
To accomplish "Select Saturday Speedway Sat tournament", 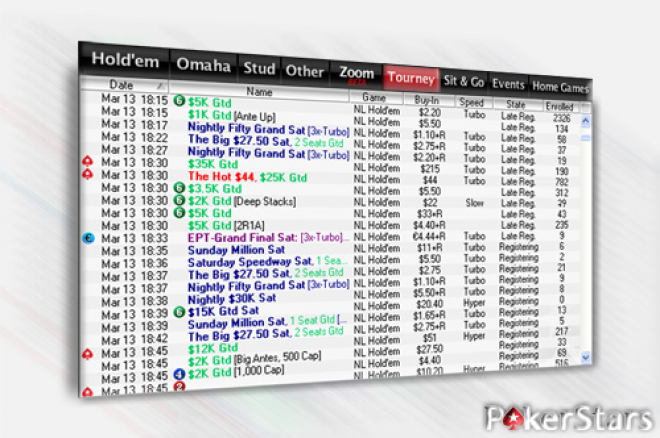I will tap(267, 262).
